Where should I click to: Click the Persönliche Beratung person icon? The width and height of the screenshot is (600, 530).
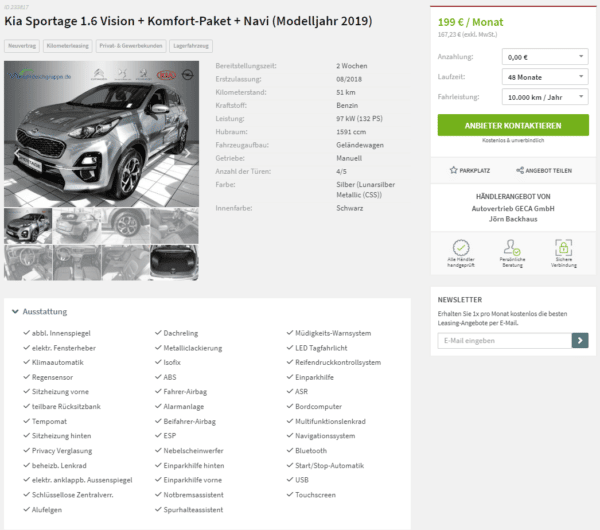click(x=512, y=248)
